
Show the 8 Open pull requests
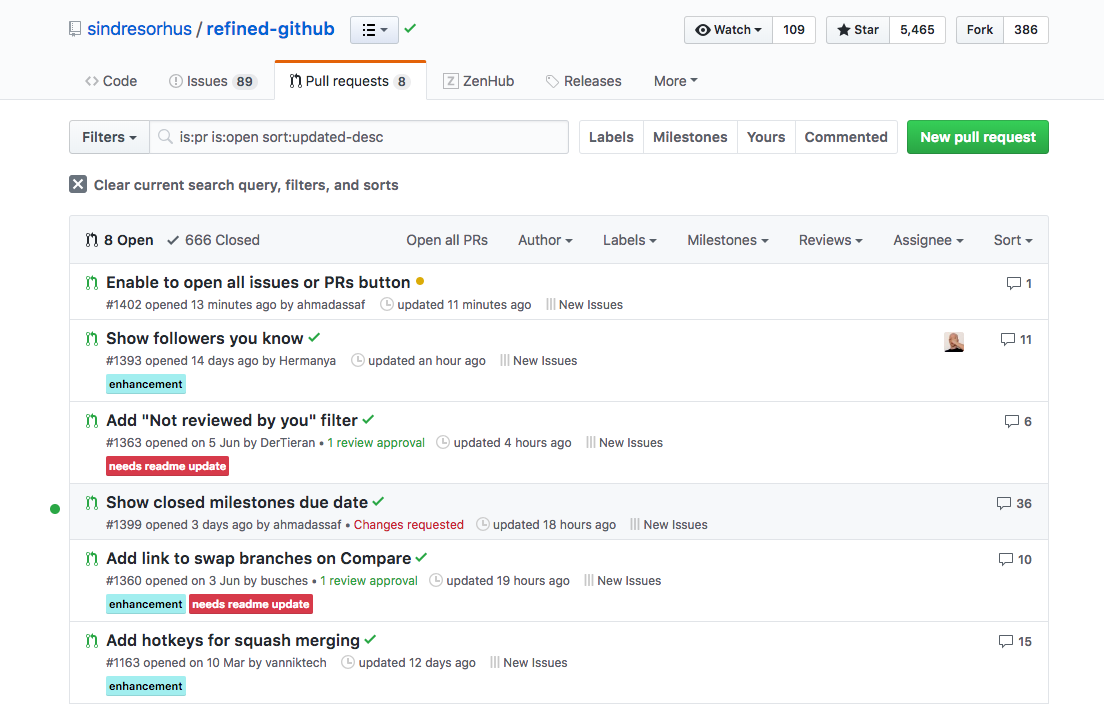click(120, 240)
